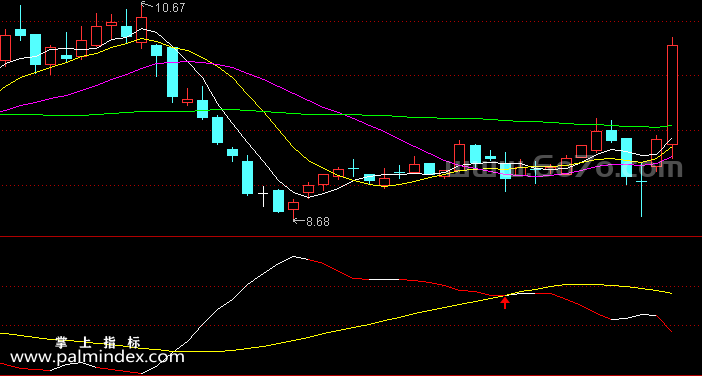Open the www.palmindex.com watermark link
The height and width of the screenshot is (376, 702).
[97, 357]
